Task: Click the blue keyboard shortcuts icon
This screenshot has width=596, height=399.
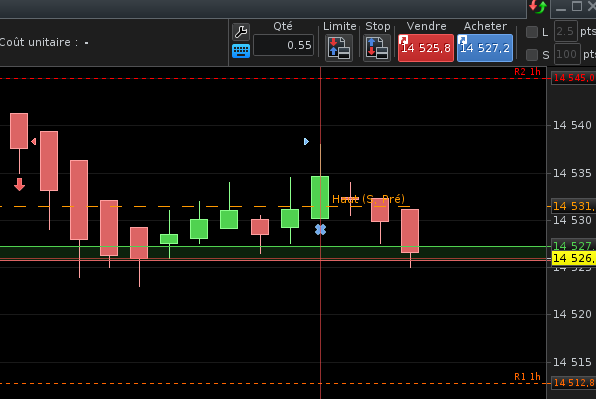Action: (241, 51)
